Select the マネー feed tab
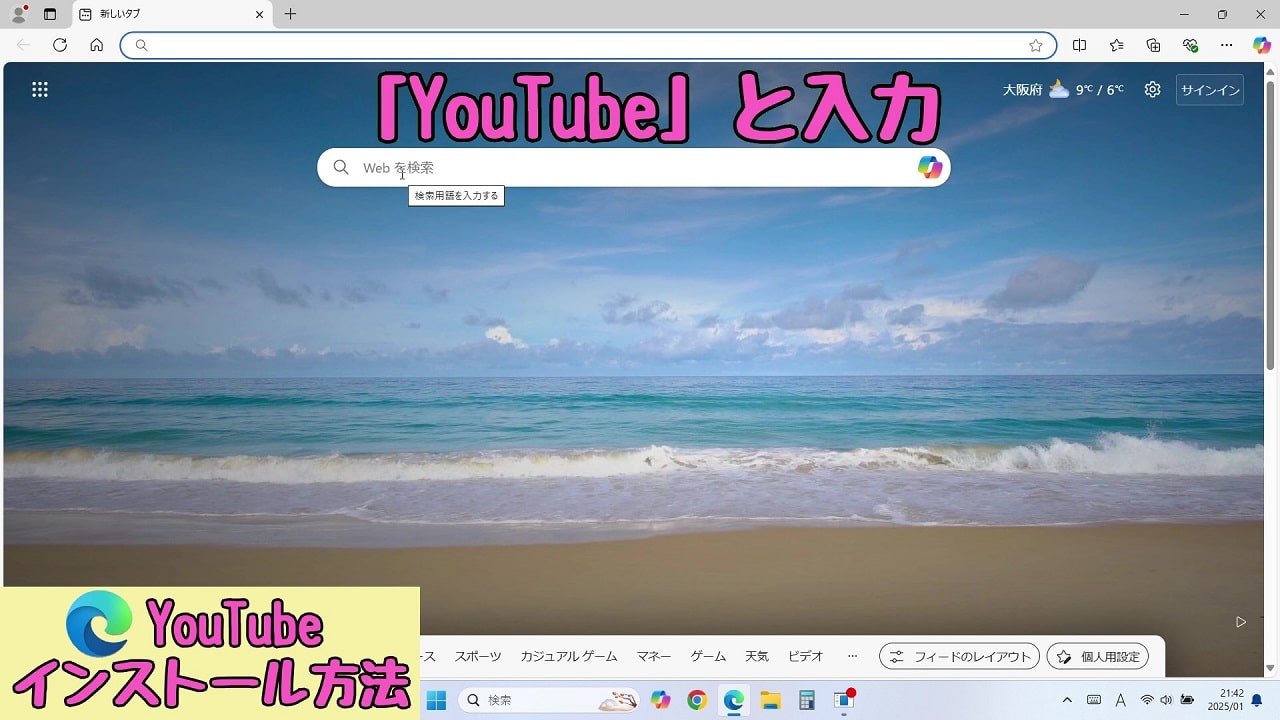This screenshot has height=720, width=1280. 654,657
